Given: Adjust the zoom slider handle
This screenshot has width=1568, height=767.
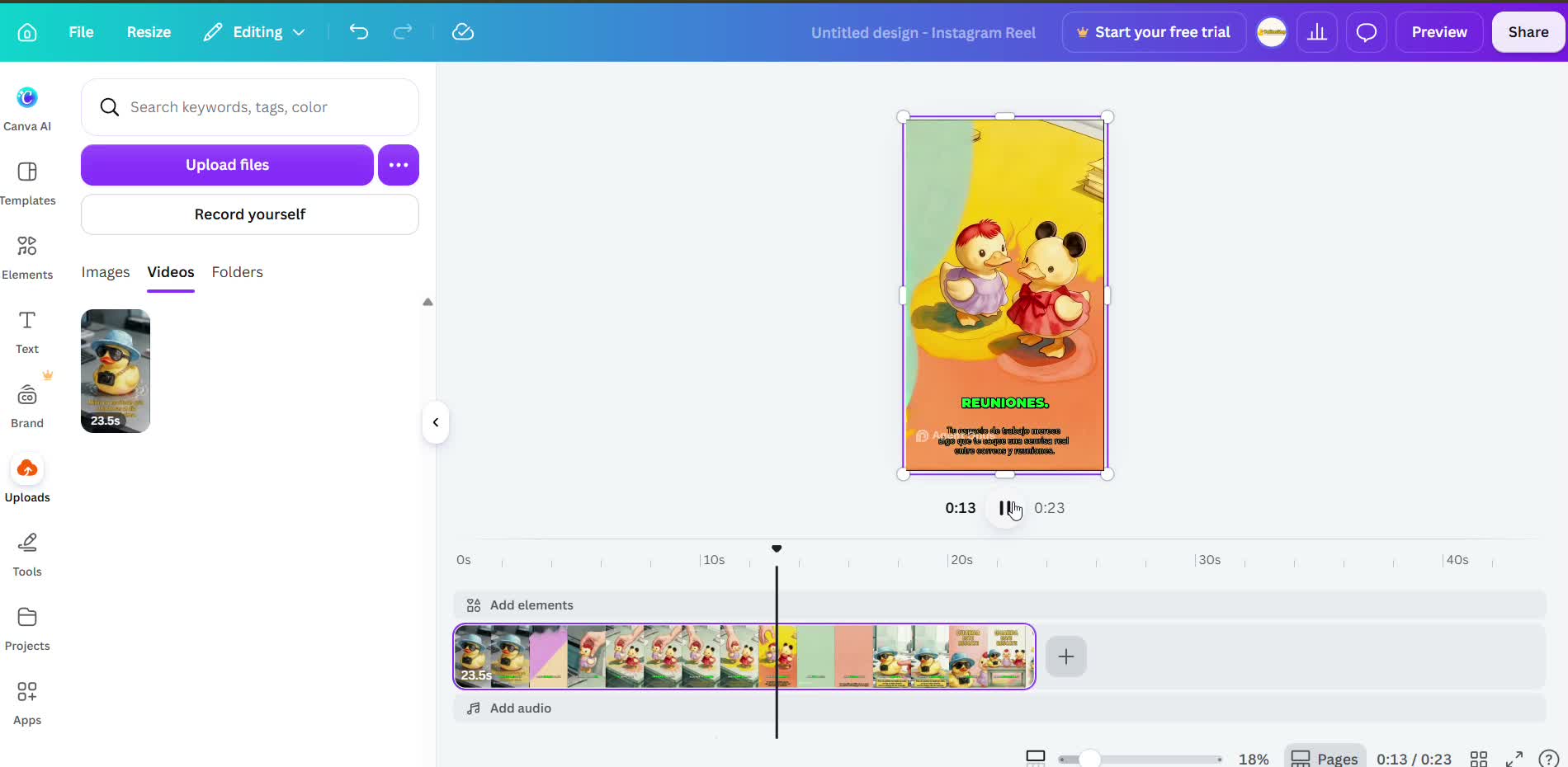Looking at the screenshot, I should click(1089, 759).
